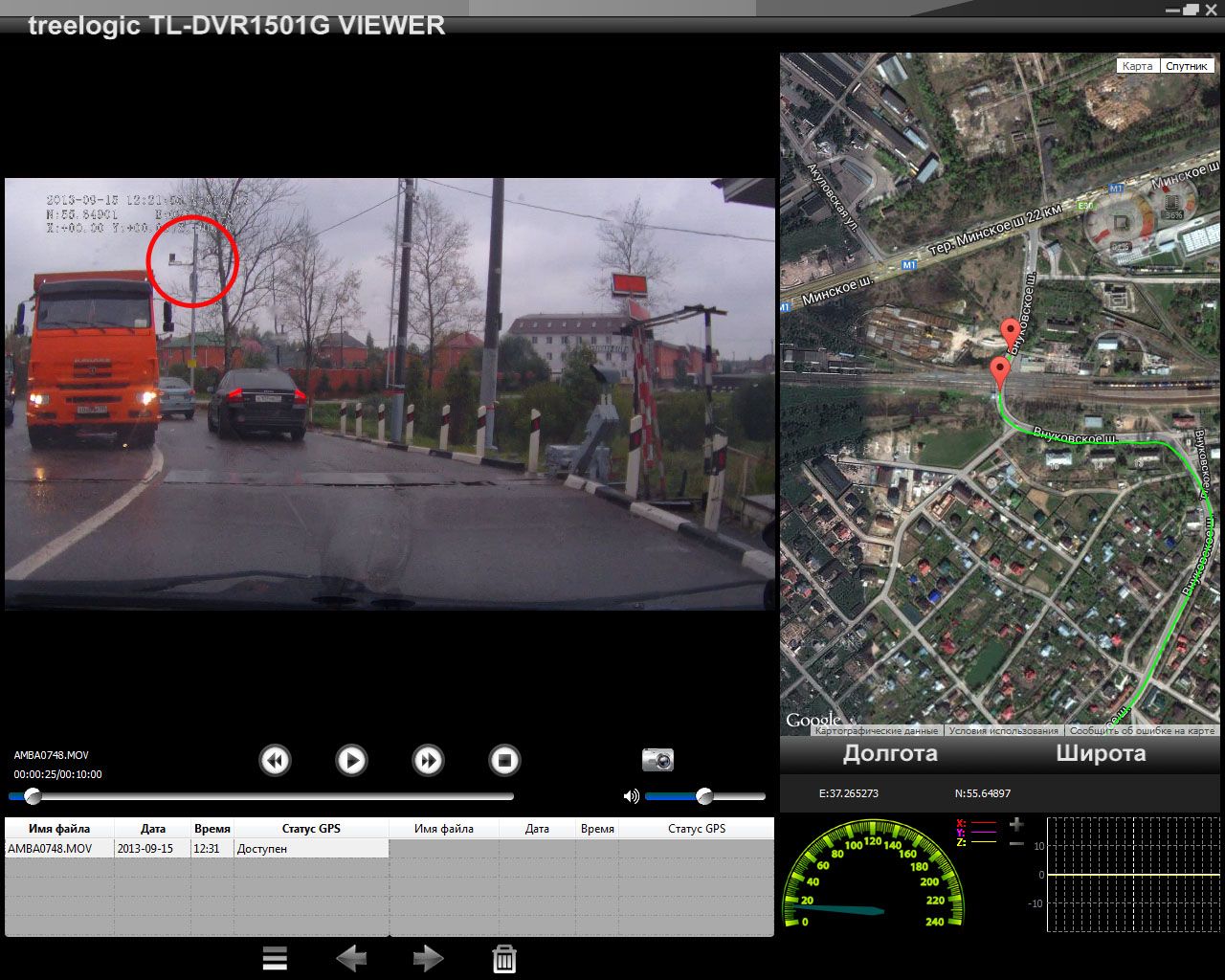Select the AMBA0748.MOV file row

tap(197, 849)
